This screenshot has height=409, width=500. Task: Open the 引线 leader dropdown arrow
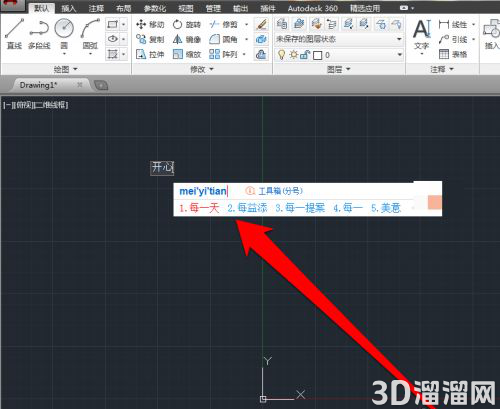[473, 39]
